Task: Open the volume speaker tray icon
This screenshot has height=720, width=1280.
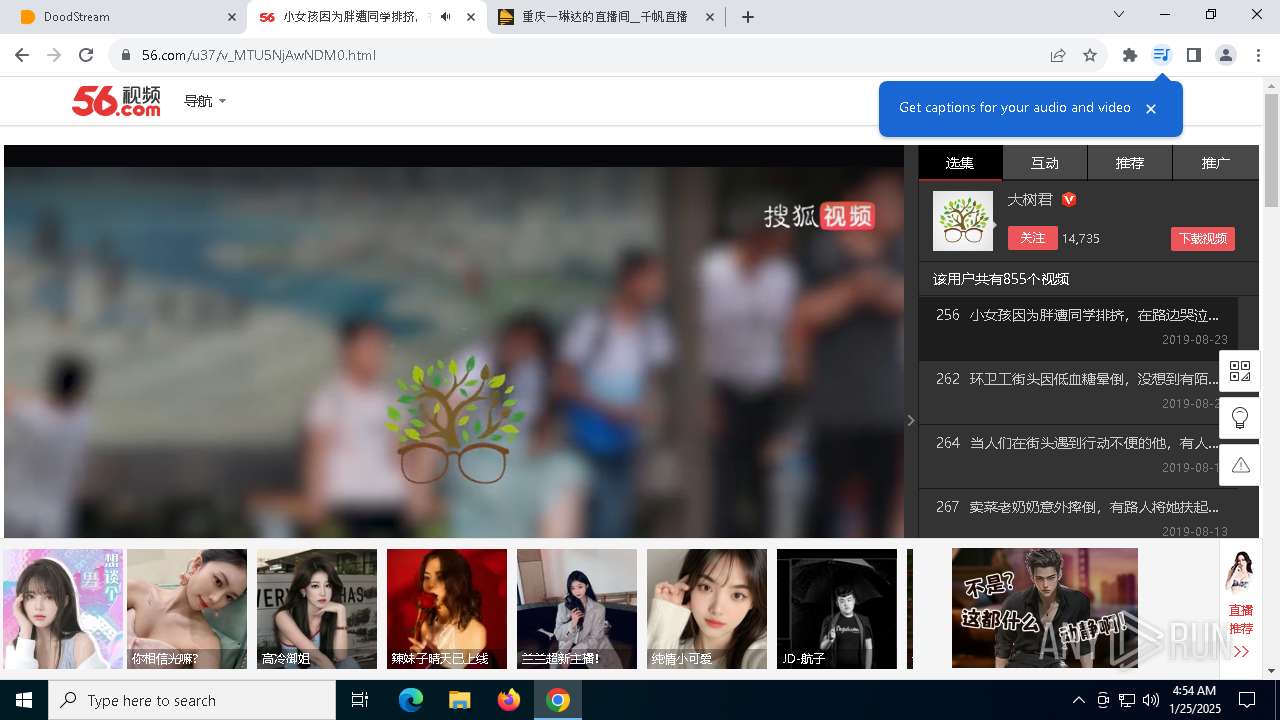Action: 1151,700
